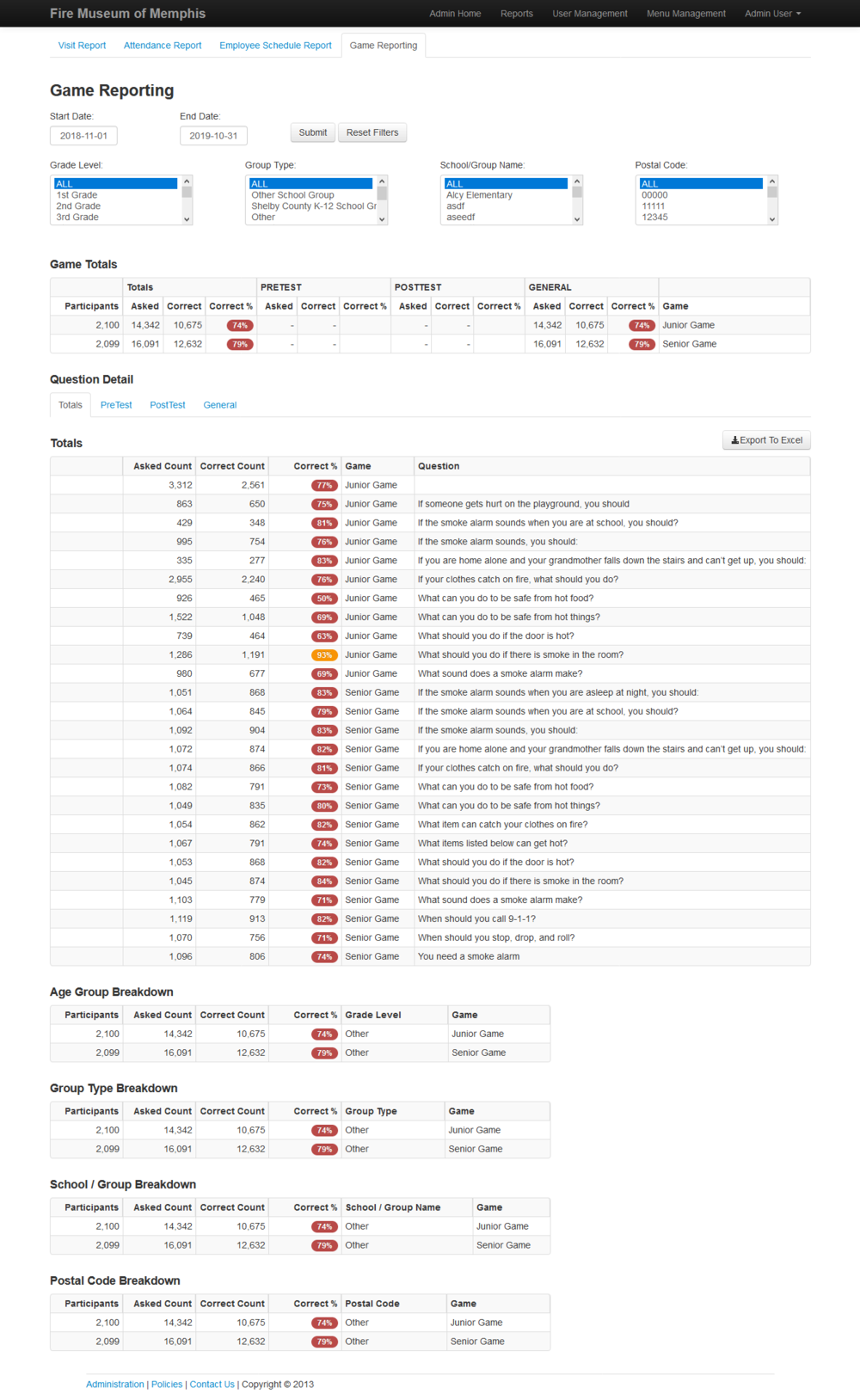The width and height of the screenshot is (860, 1400).
Task: Click 'What items listed below can get hot?'
Action: click(x=493, y=844)
